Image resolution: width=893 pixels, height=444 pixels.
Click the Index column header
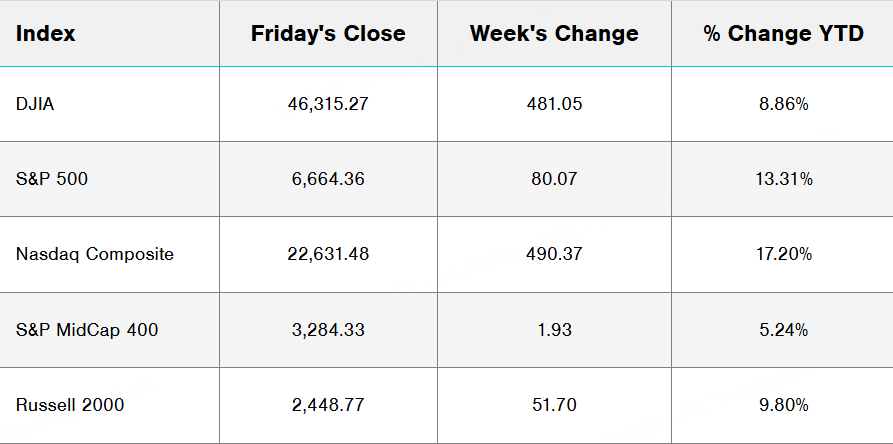point(46,33)
